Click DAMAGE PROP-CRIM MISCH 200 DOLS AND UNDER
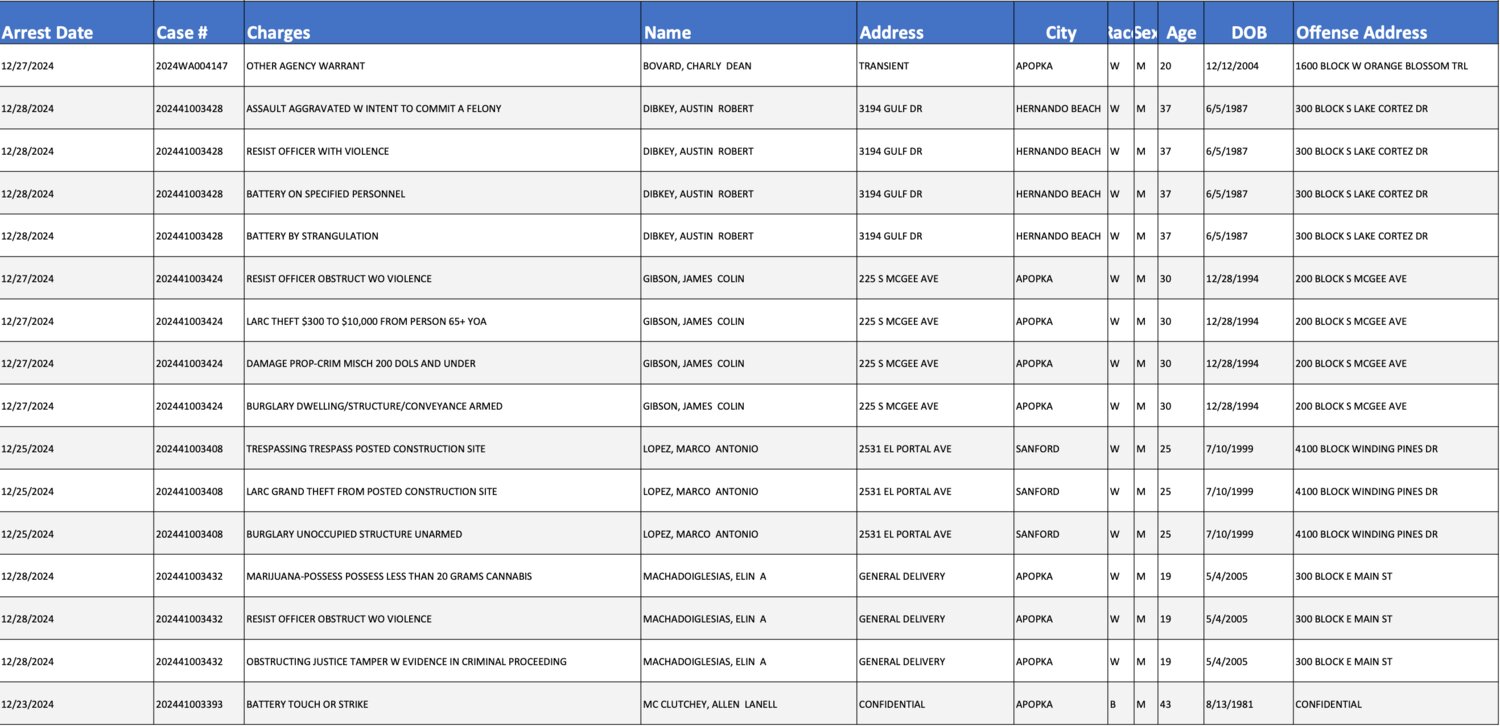Image resolution: width=1500 pixels, height=726 pixels. click(442, 364)
